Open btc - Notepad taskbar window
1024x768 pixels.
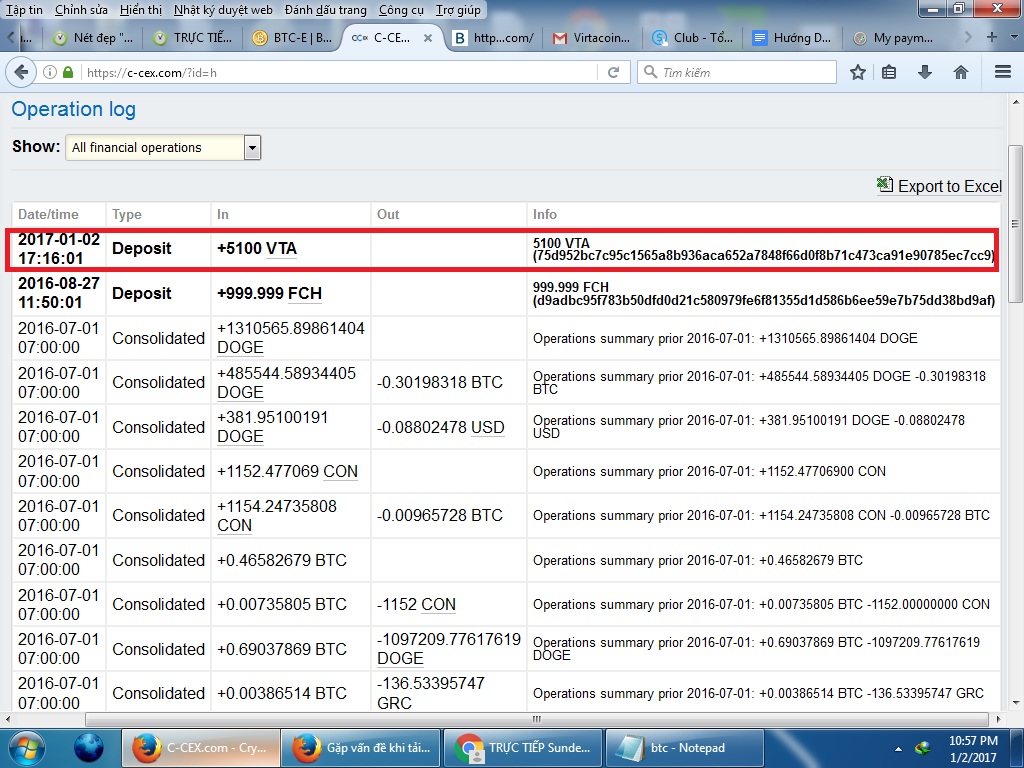point(684,748)
